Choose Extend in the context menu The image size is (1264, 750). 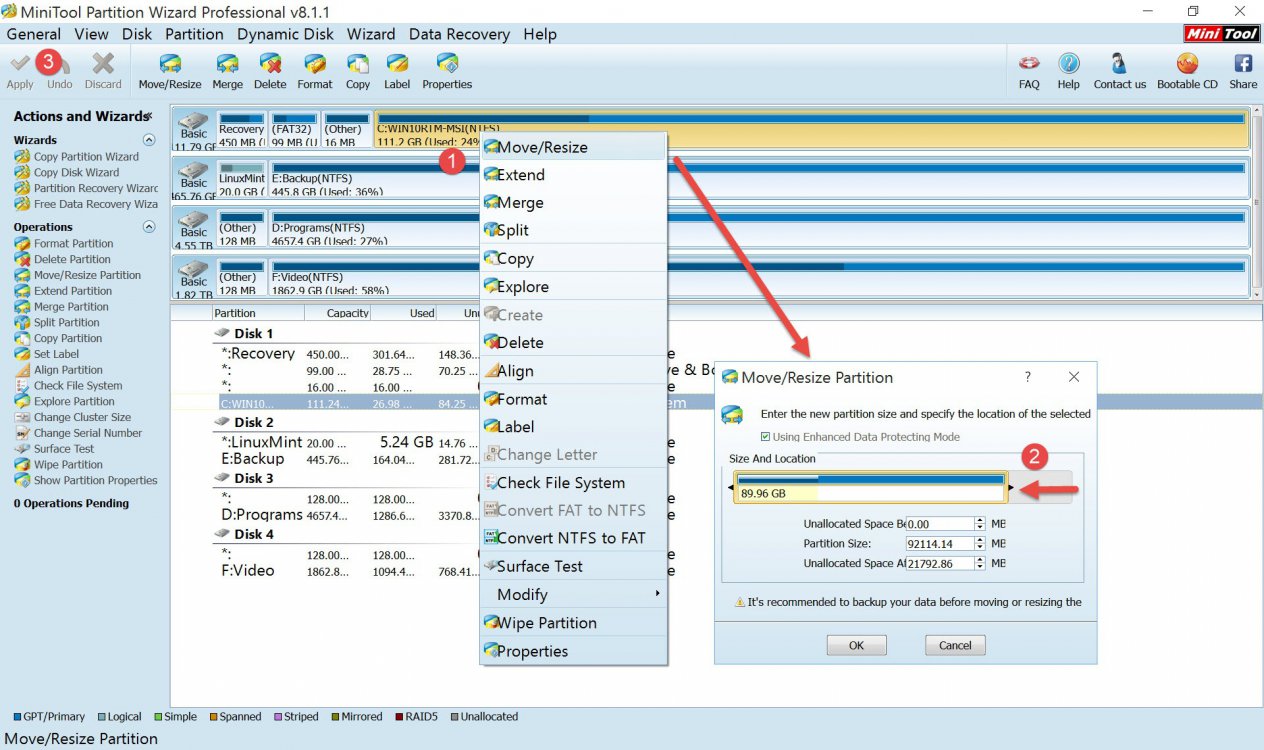point(573,175)
